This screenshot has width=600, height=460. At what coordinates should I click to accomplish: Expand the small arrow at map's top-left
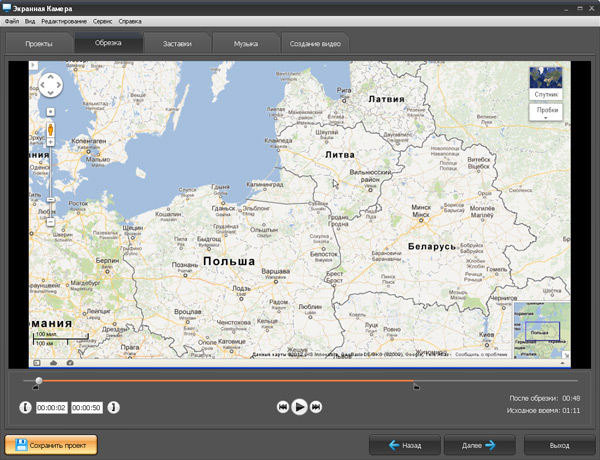(34, 66)
